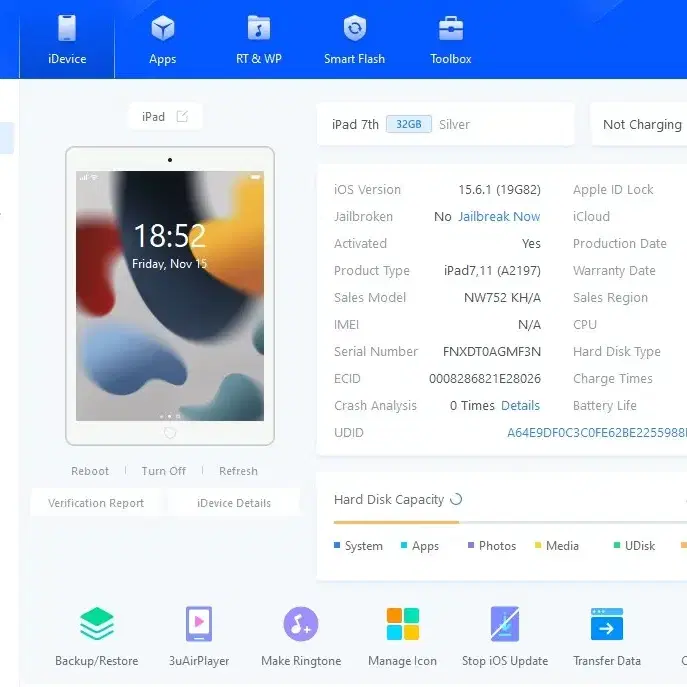Open iDevice Details
The width and height of the screenshot is (687, 687).
click(x=234, y=503)
